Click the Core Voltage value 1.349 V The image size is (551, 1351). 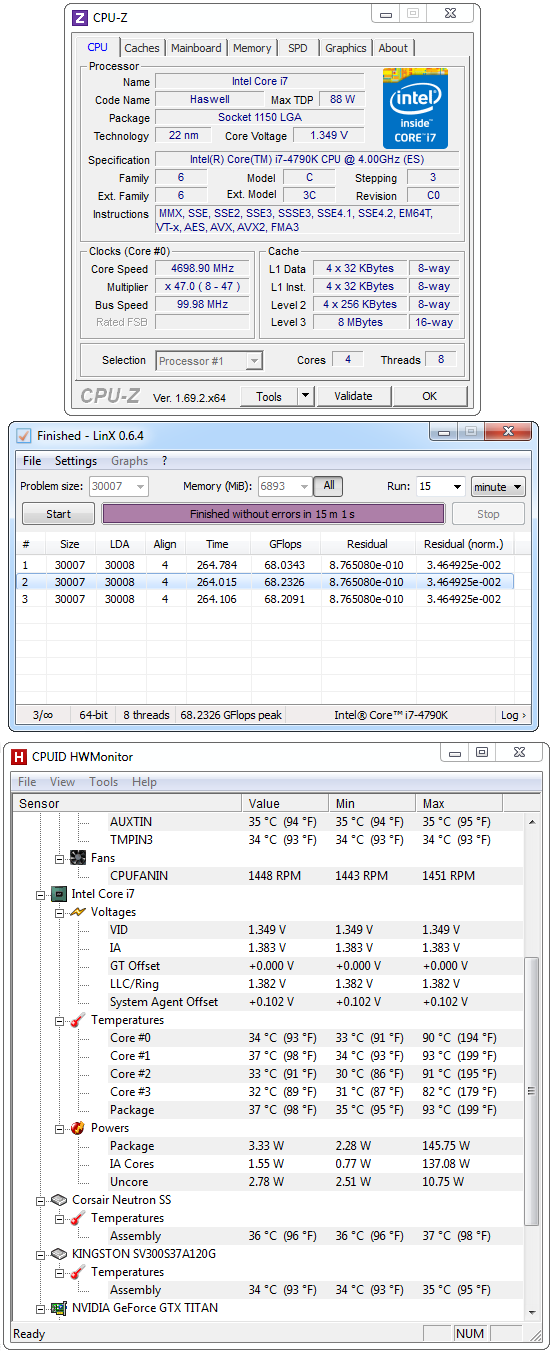pos(329,136)
